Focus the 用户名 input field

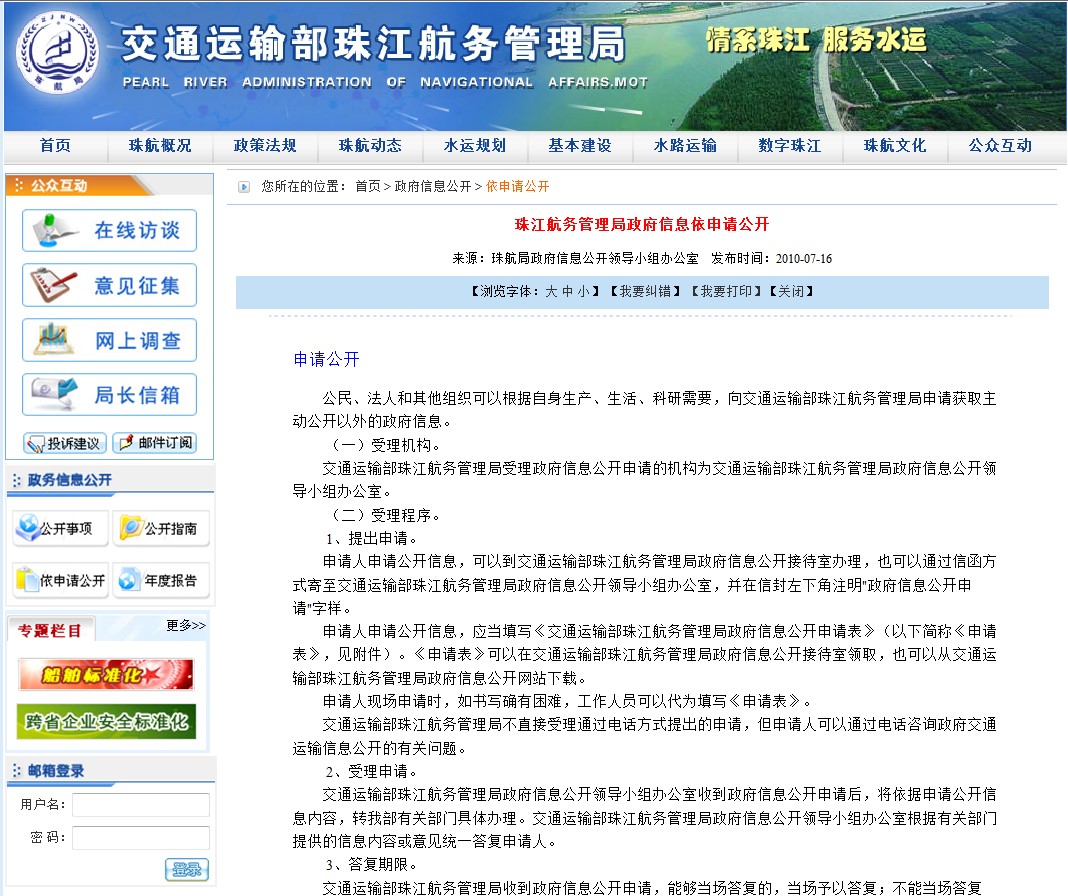[141, 805]
